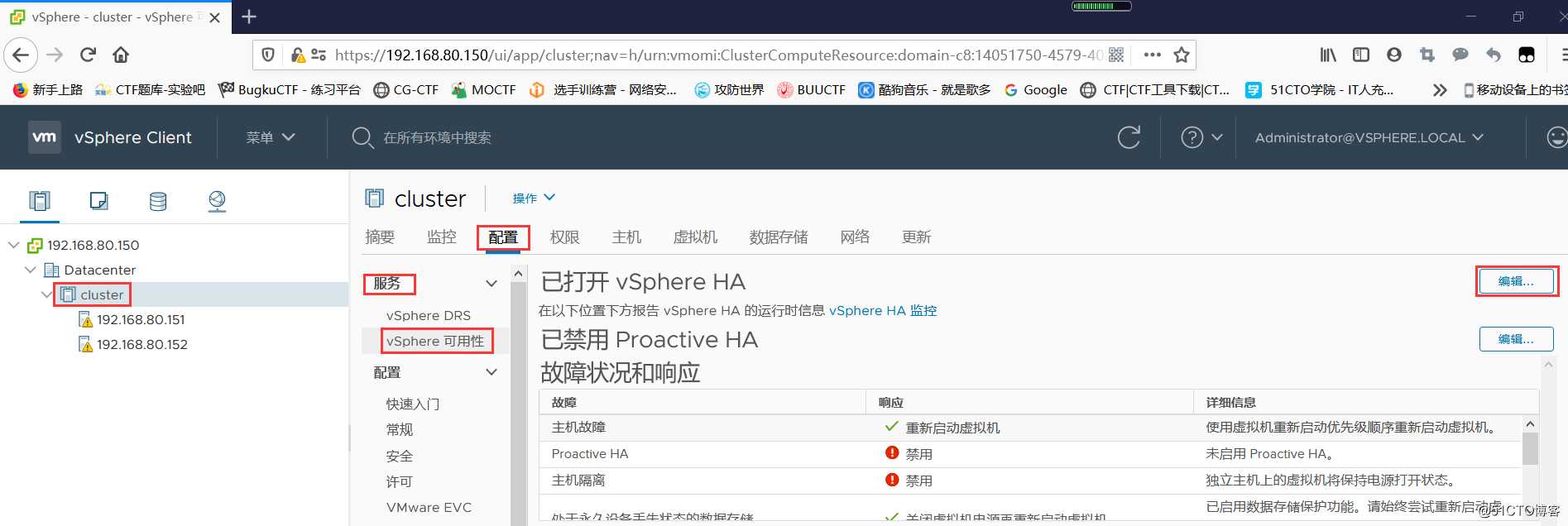
Task: Switch to the 数据存储 tab
Action: tap(779, 237)
